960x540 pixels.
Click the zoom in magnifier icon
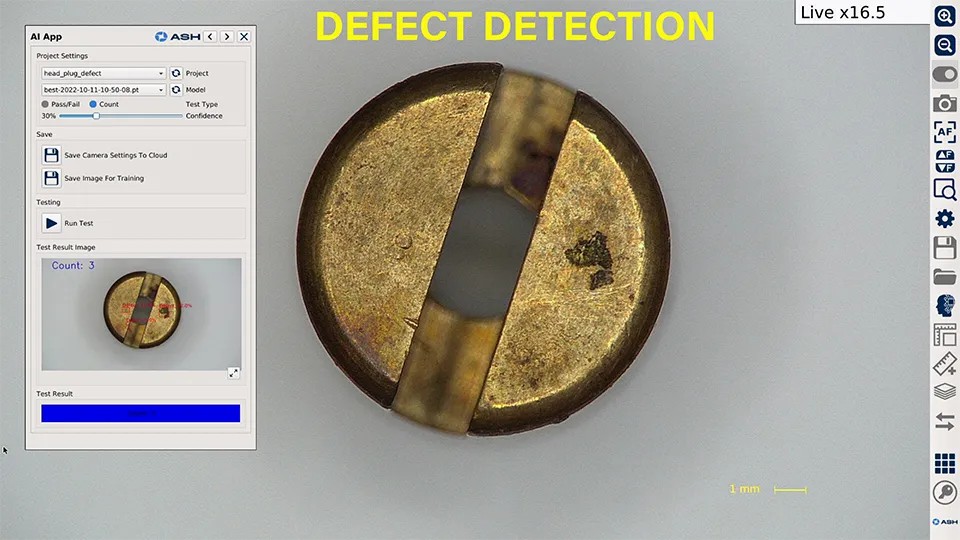944,16
